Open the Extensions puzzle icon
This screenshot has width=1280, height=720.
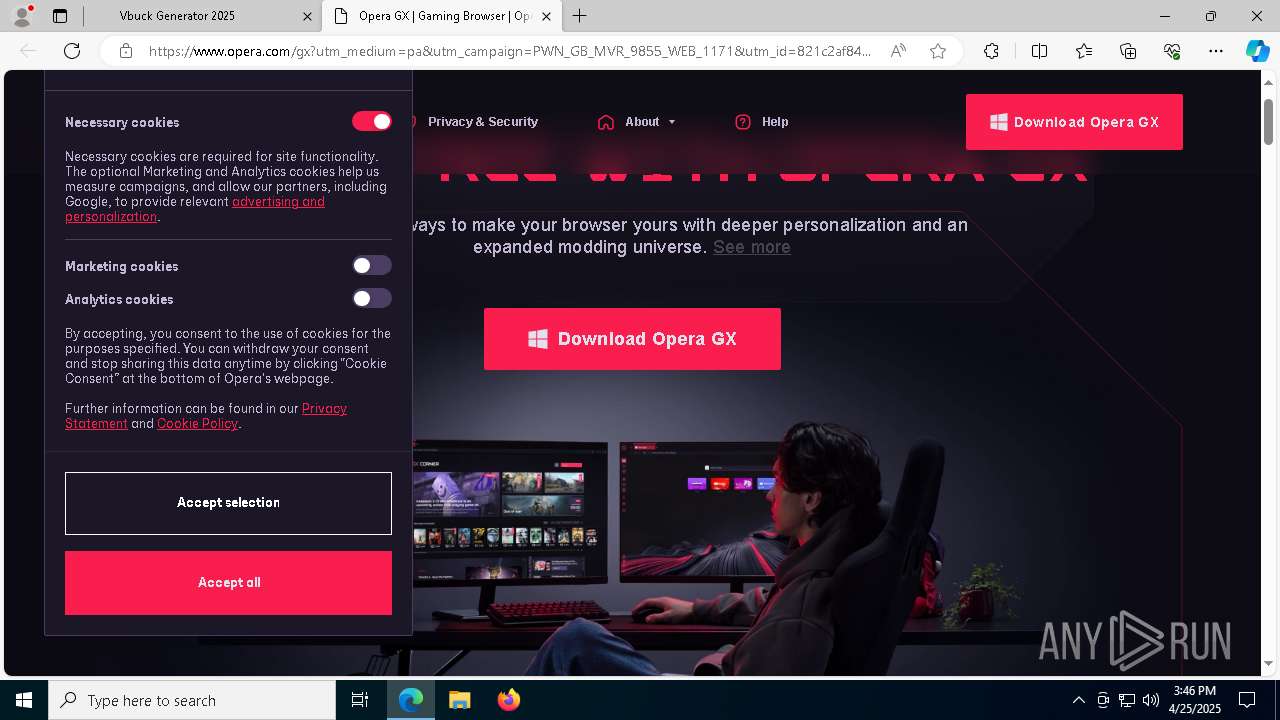pos(991,51)
